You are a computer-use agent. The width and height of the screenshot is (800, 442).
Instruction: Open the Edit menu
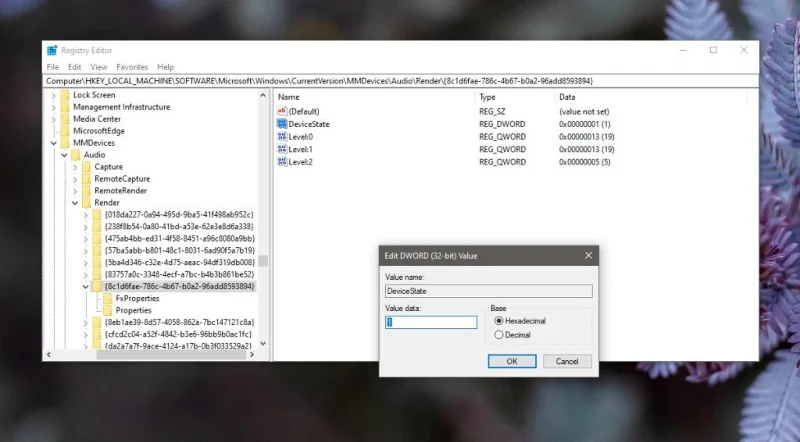(x=74, y=67)
